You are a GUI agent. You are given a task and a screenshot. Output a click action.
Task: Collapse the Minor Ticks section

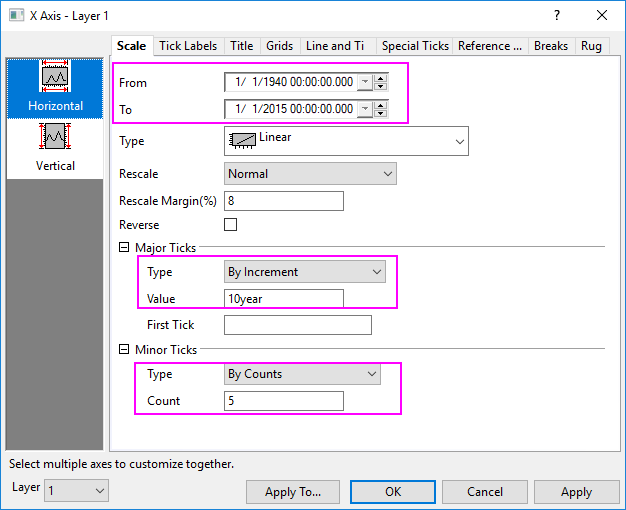tap(124, 350)
